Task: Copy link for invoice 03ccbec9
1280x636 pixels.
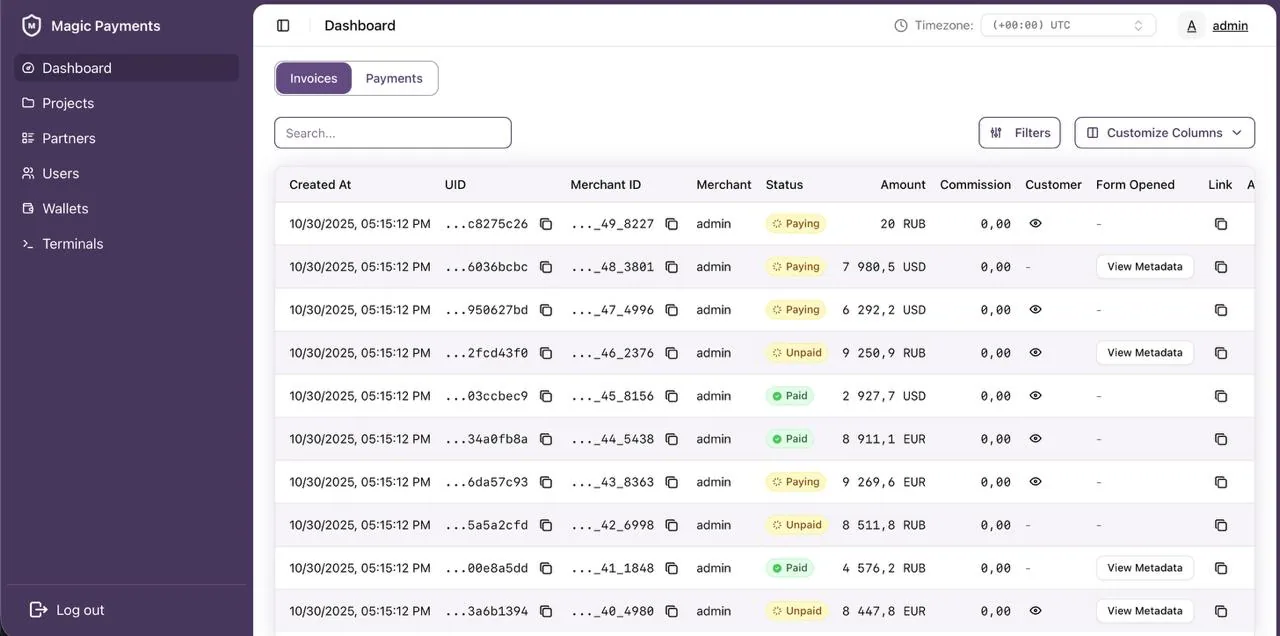Action: click(1221, 396)
